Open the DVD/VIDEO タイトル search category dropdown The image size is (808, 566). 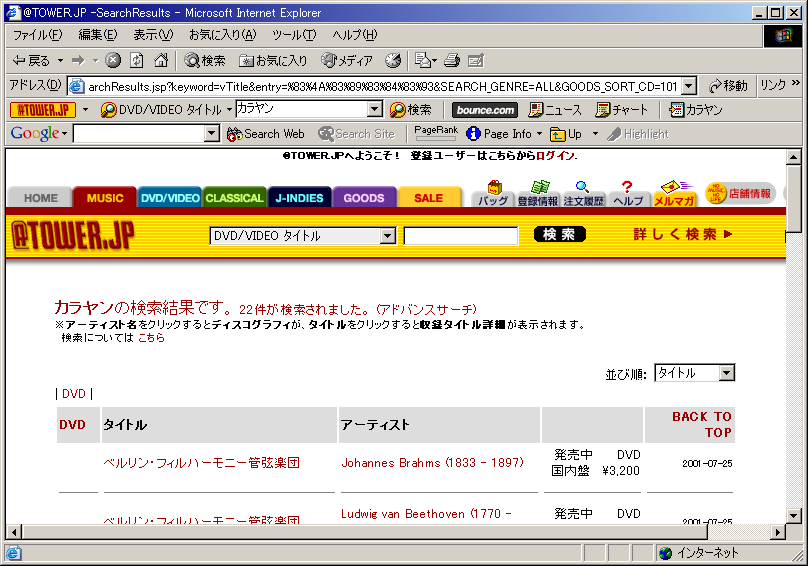click(388, 236)
